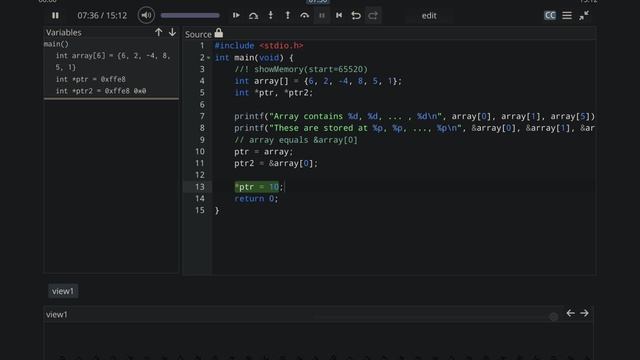Viewport: 640px width, 360px height.
Task: Toggle closed captions CC
Action: [x=550, y=16]
